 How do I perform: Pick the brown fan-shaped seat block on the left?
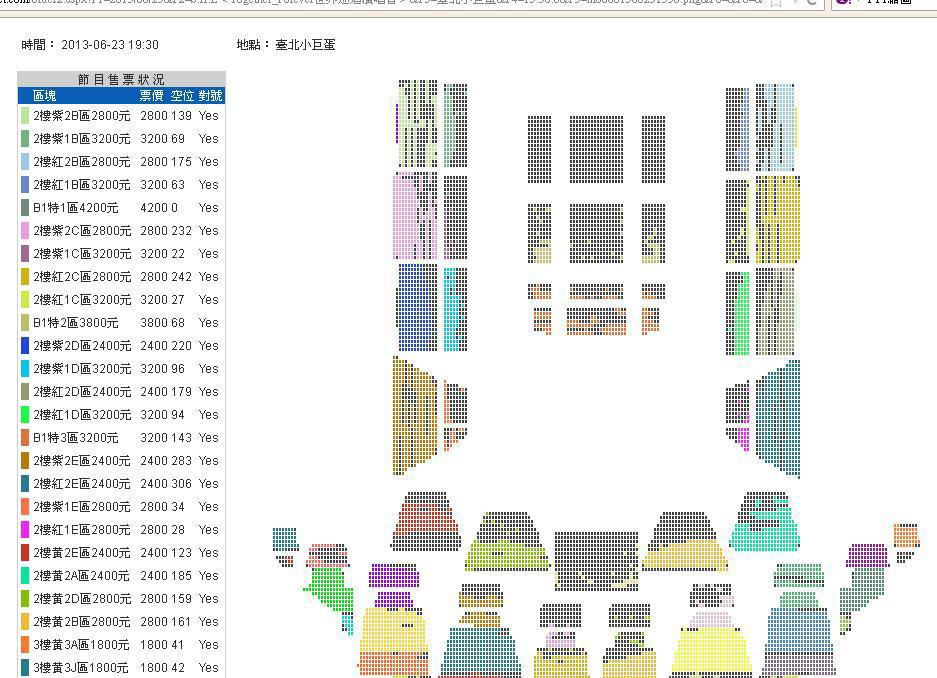coord(415,416)
